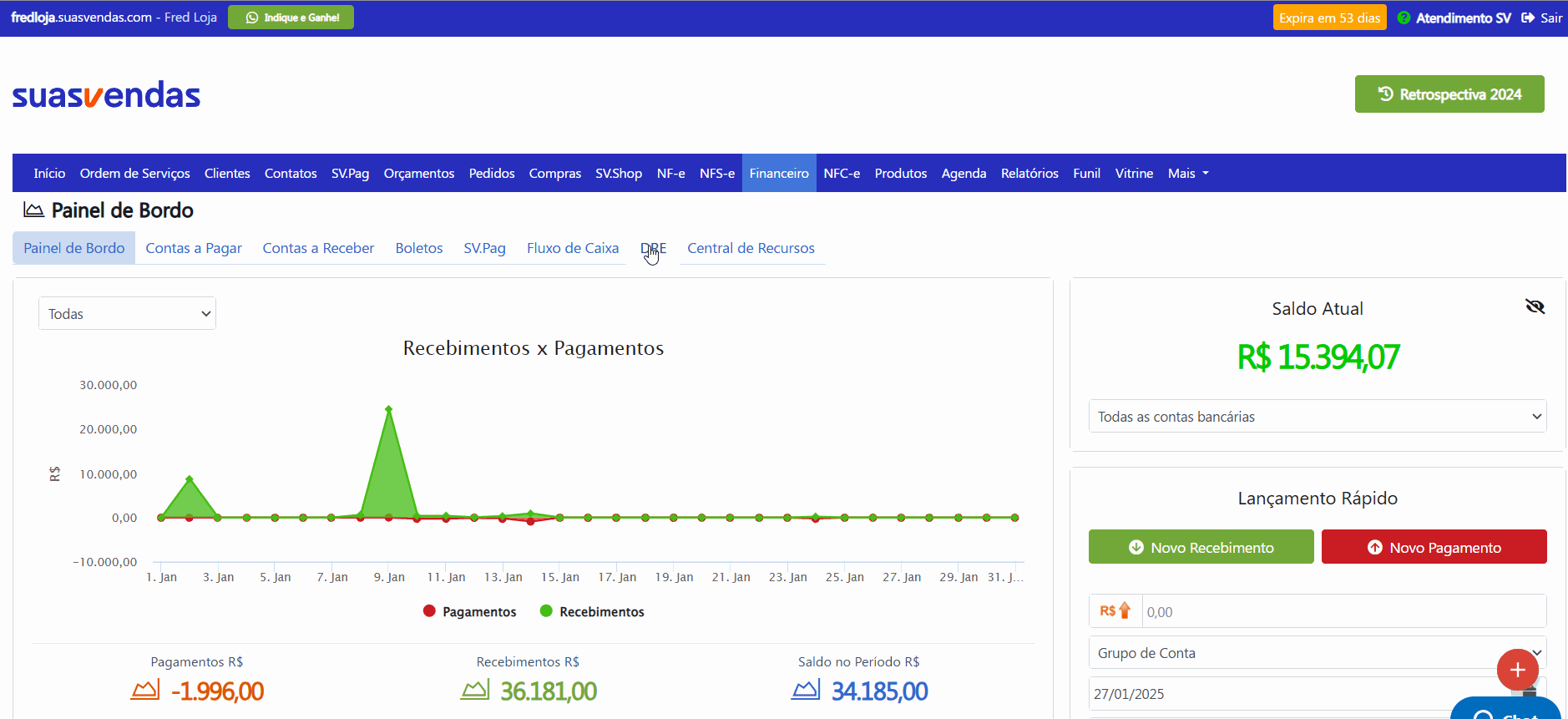Click the green Recebimentos R$ chart icon
The width and height of the screenshot is (1568, 719).
coord(475,690)
